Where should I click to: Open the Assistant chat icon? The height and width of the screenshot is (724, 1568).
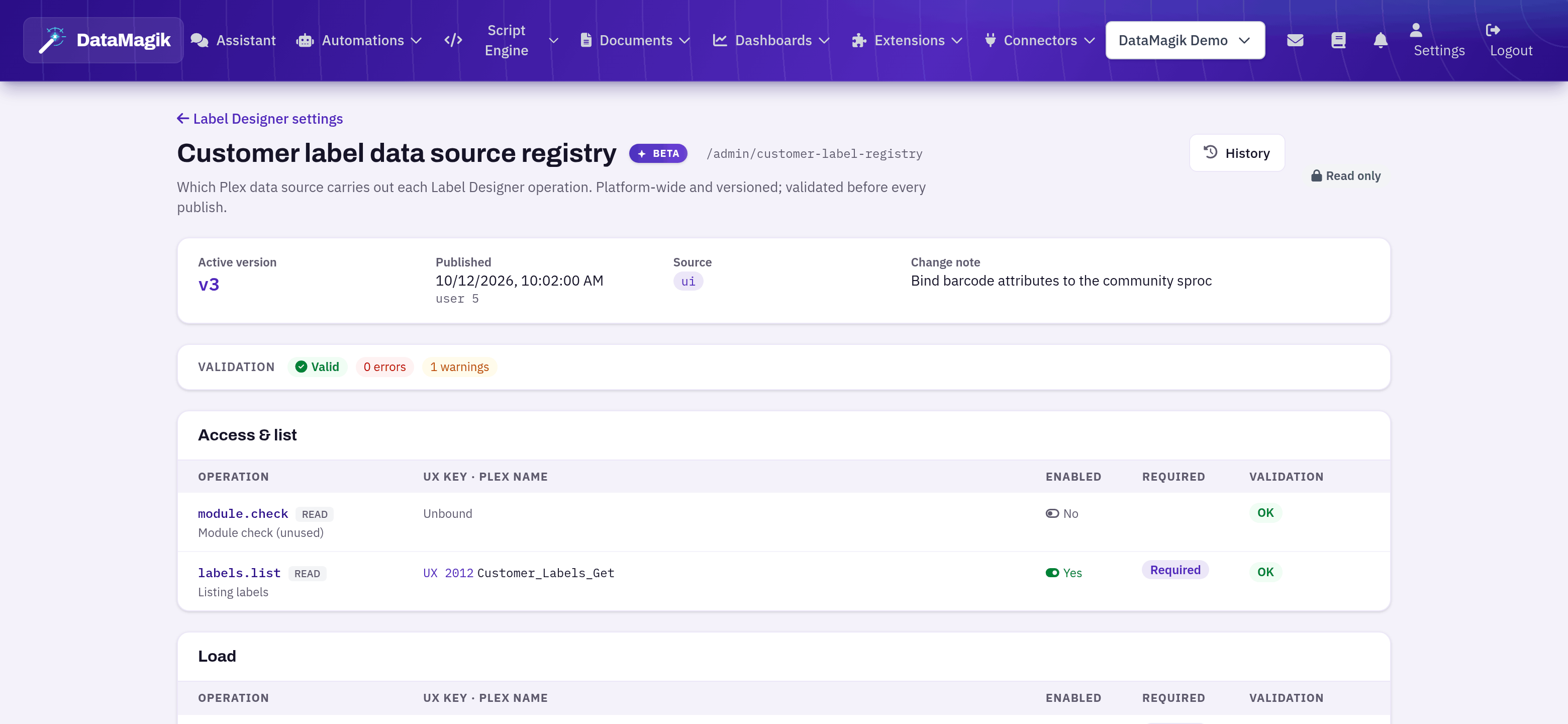coord(200,40)
